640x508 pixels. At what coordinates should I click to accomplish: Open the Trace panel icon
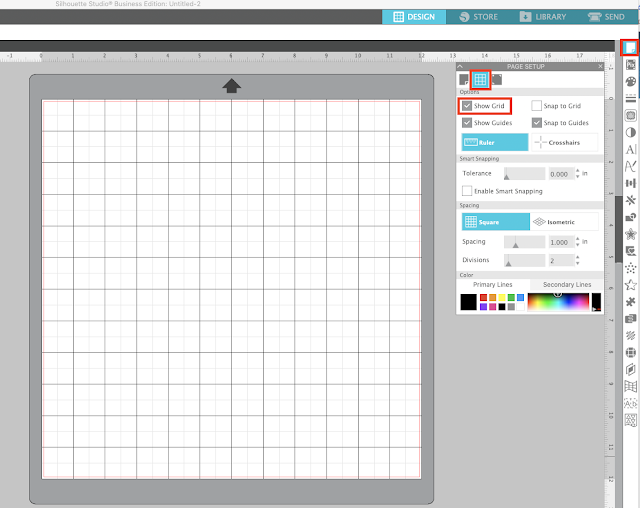631,115
